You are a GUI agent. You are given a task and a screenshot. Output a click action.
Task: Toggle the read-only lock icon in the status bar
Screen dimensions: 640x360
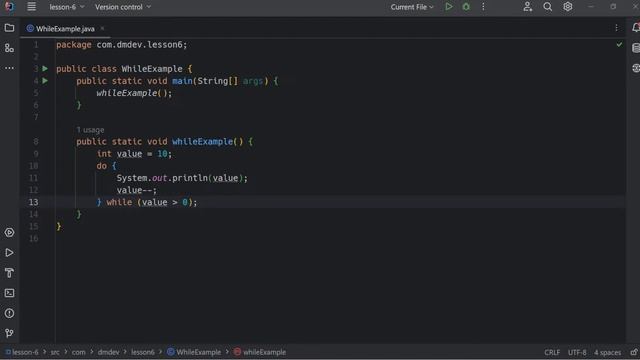coord(634,352)
